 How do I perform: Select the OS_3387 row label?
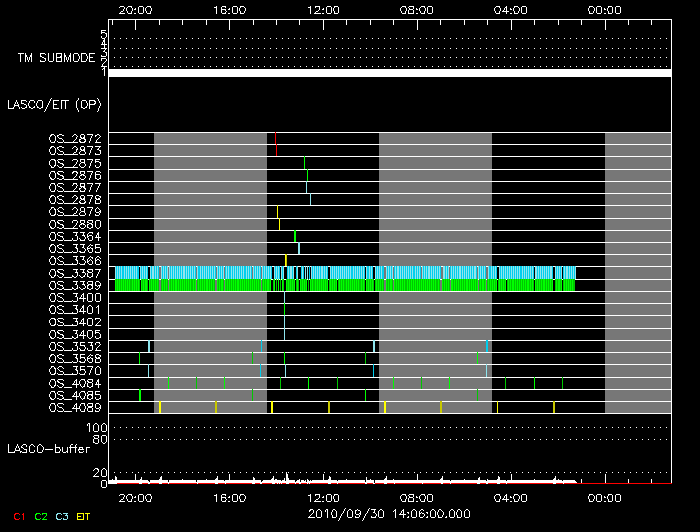click(75, 273)
